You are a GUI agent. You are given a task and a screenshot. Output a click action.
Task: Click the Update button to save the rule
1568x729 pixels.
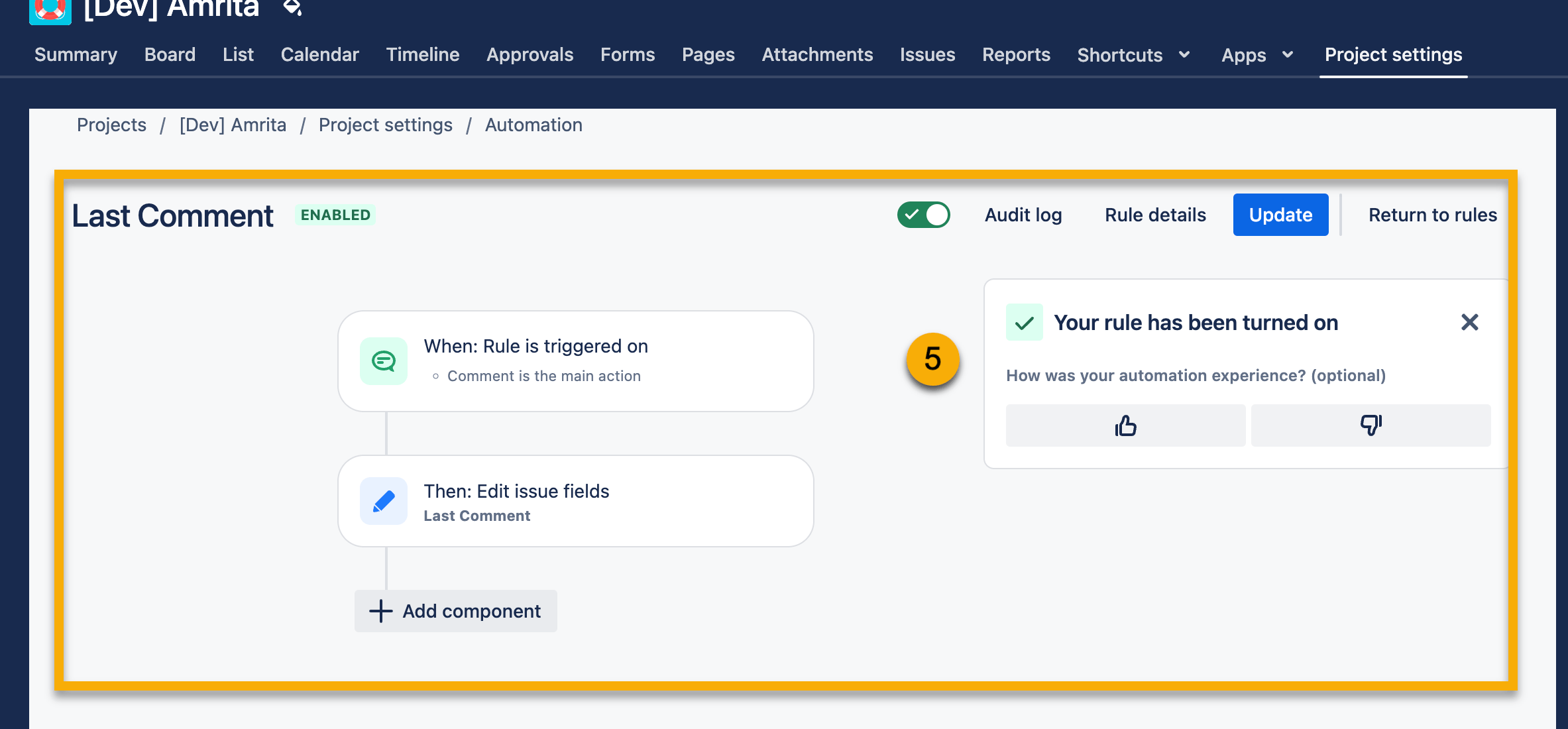pyautogui.click(x=1280, y=215)
